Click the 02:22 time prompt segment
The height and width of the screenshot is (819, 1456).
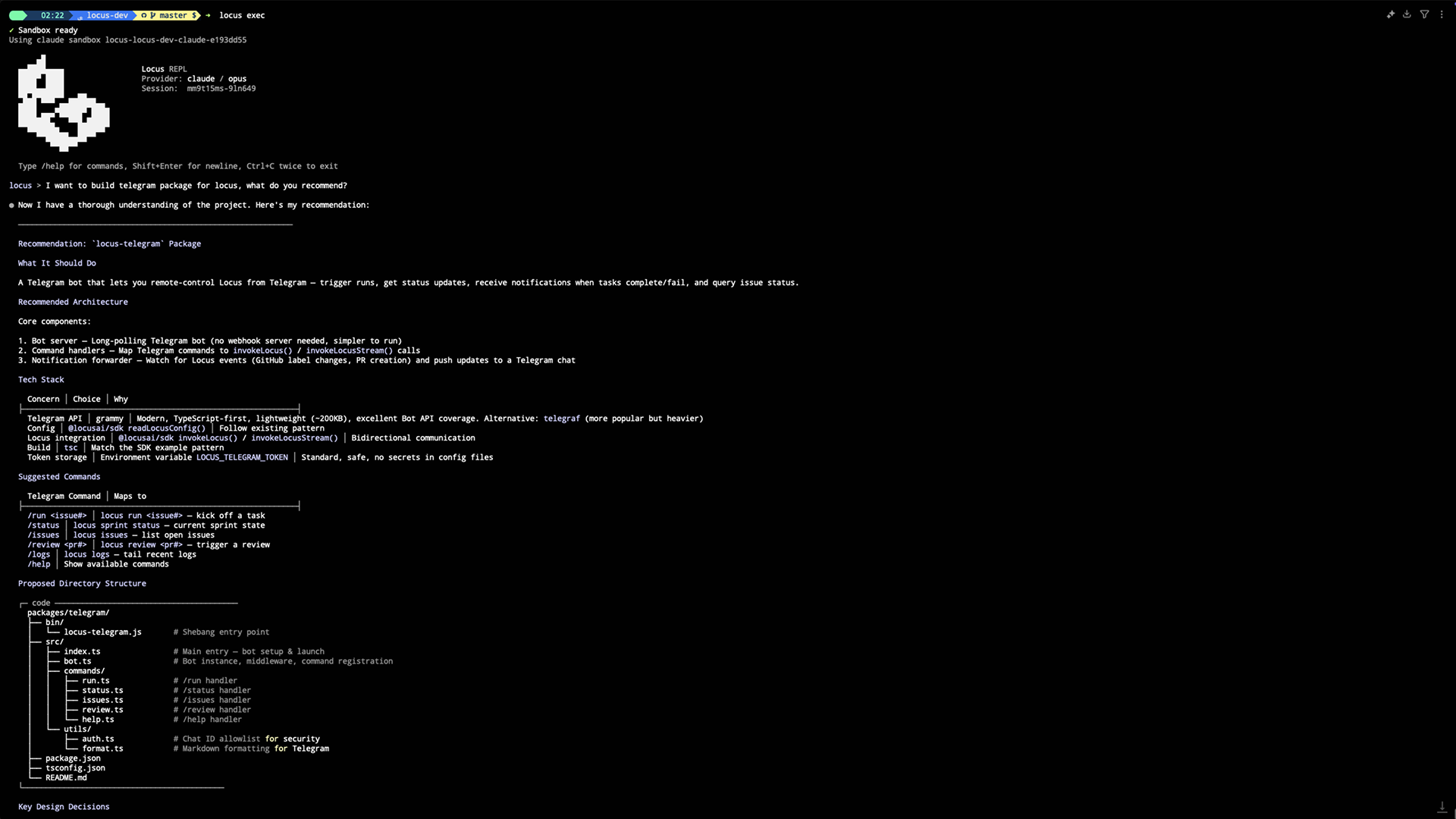point(52,15)
